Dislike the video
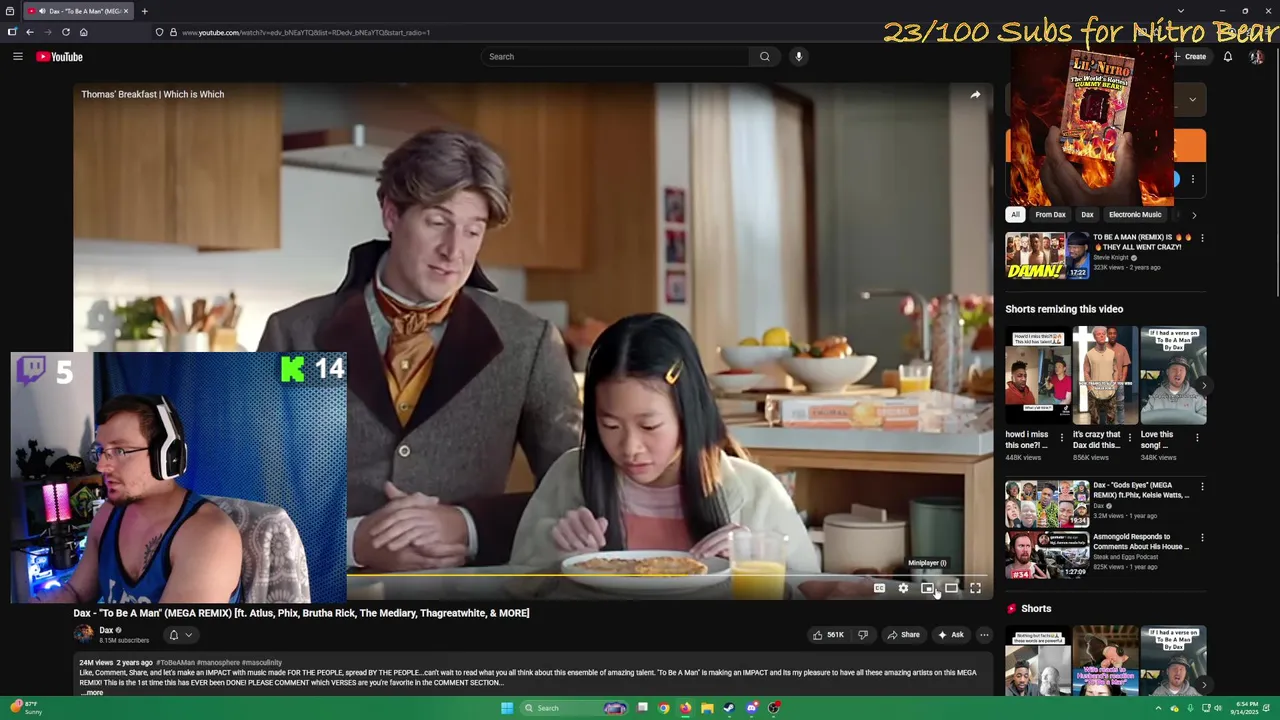The image size is (1280, 720). click(863, 635)
